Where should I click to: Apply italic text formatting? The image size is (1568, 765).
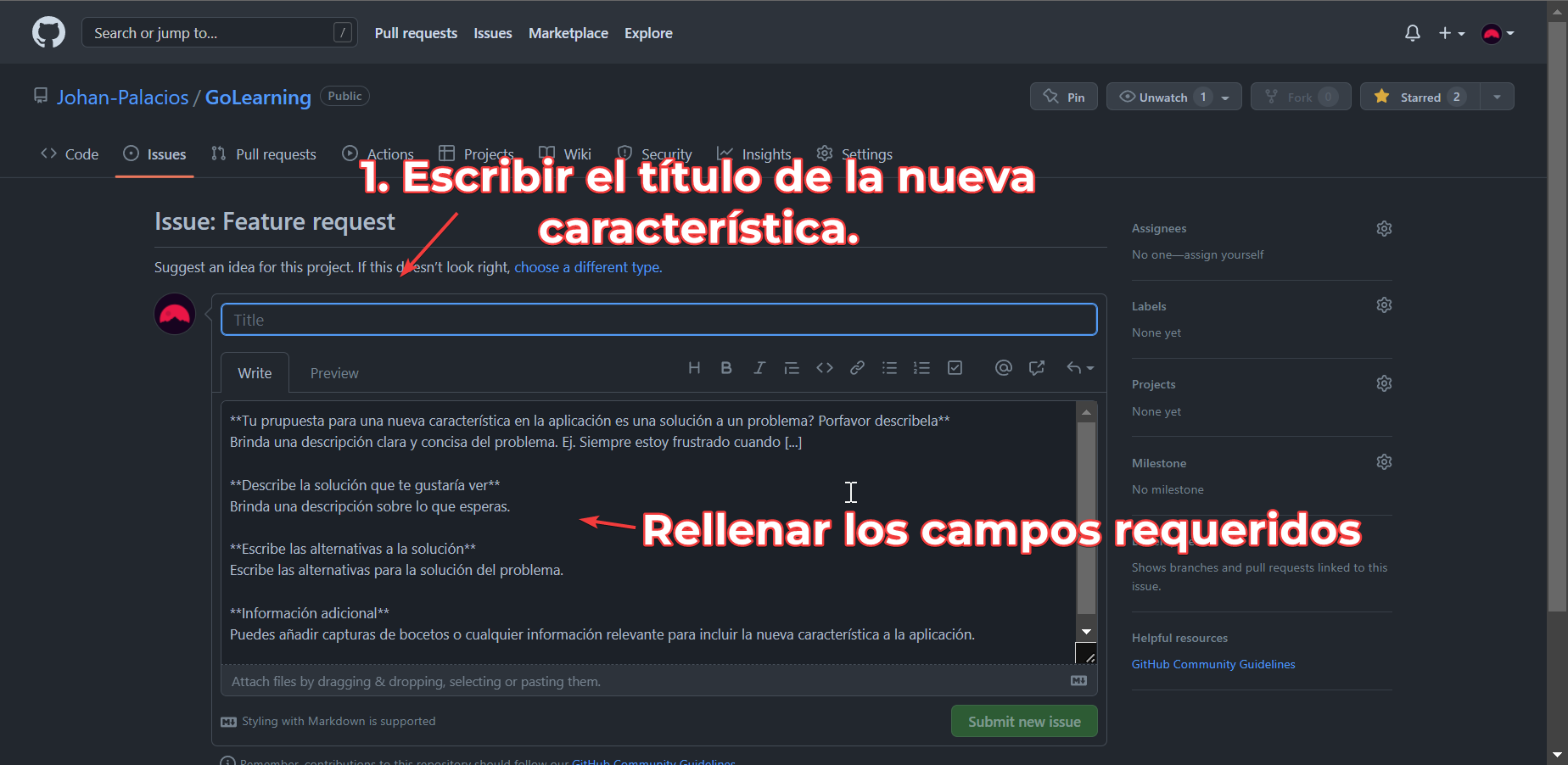[759, 368]
